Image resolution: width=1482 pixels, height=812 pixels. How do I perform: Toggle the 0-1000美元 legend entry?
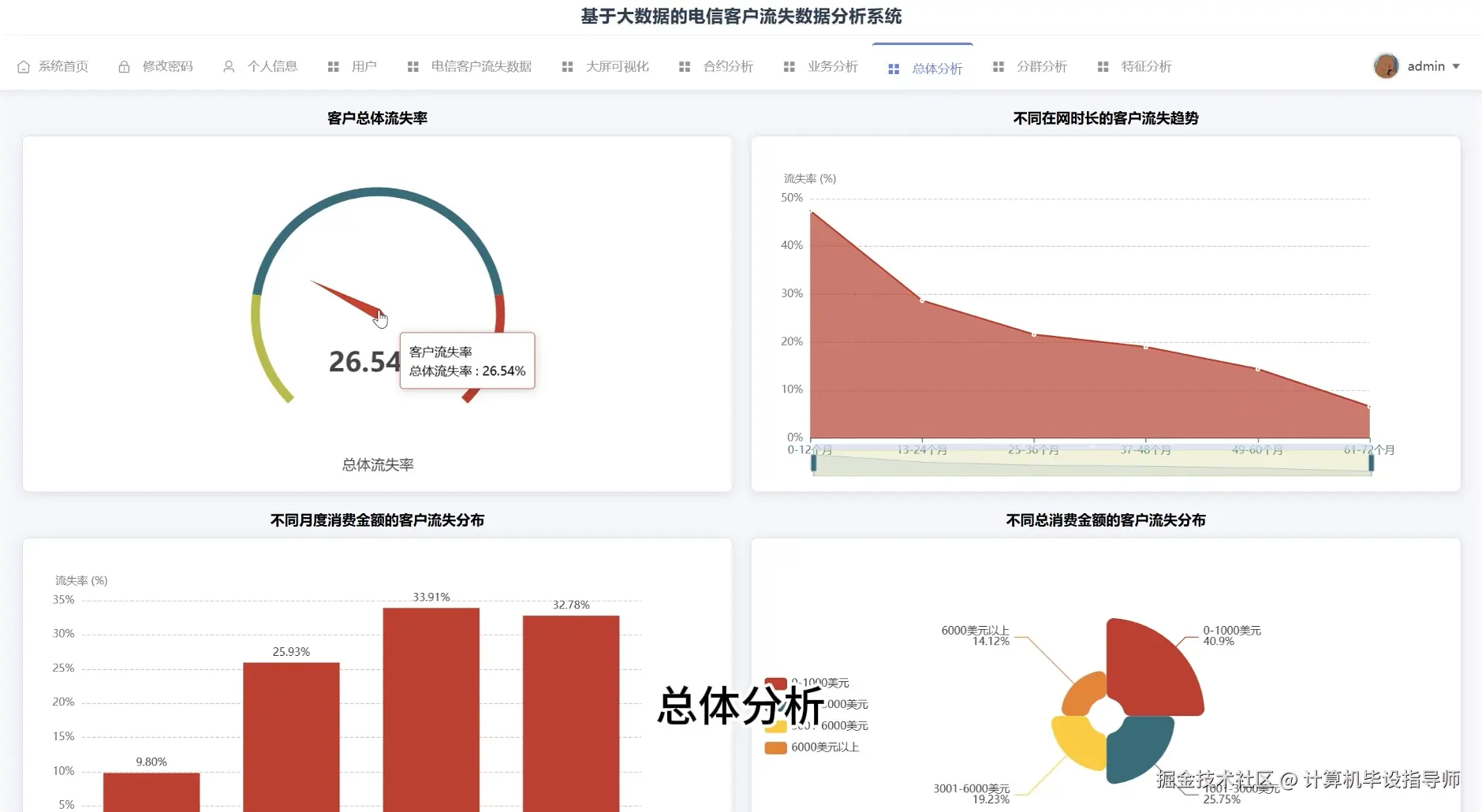[807, 683]
